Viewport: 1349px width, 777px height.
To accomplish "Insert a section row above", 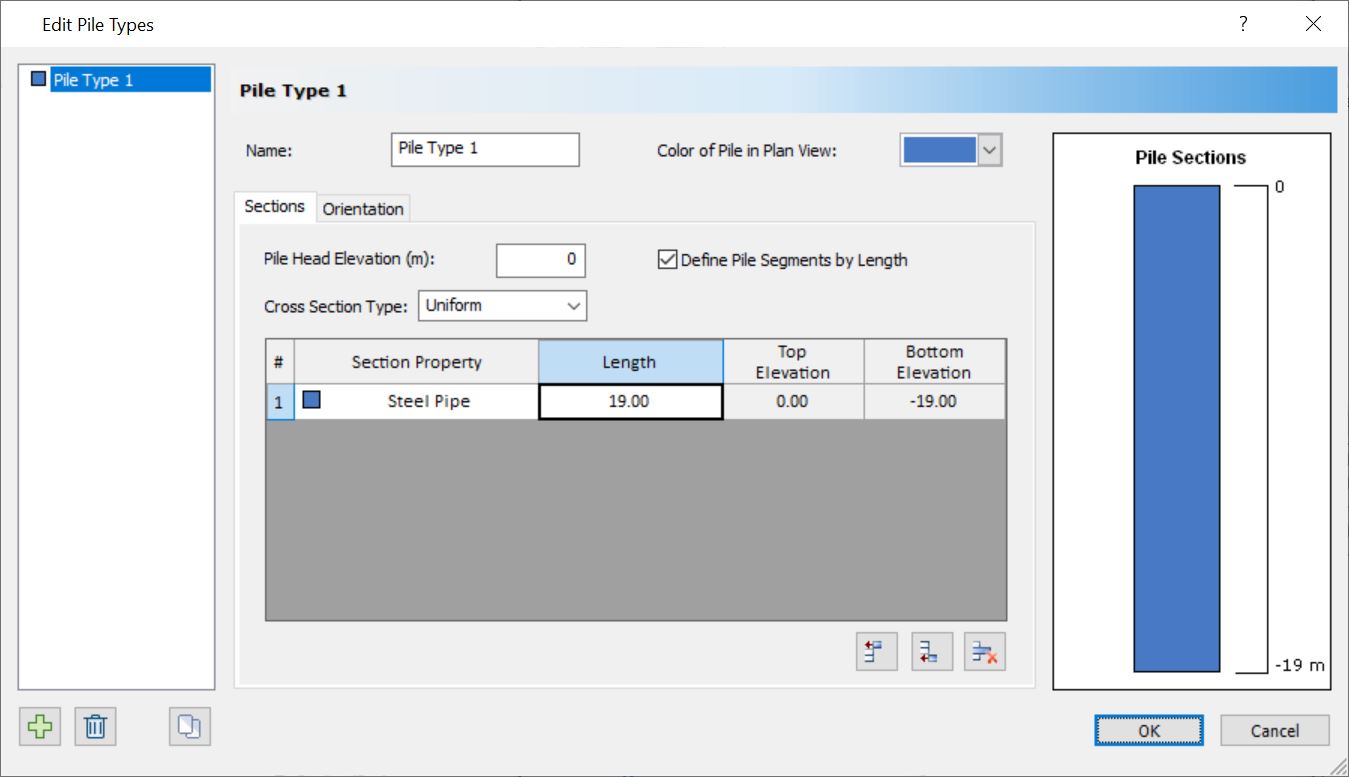I will 876,651.
